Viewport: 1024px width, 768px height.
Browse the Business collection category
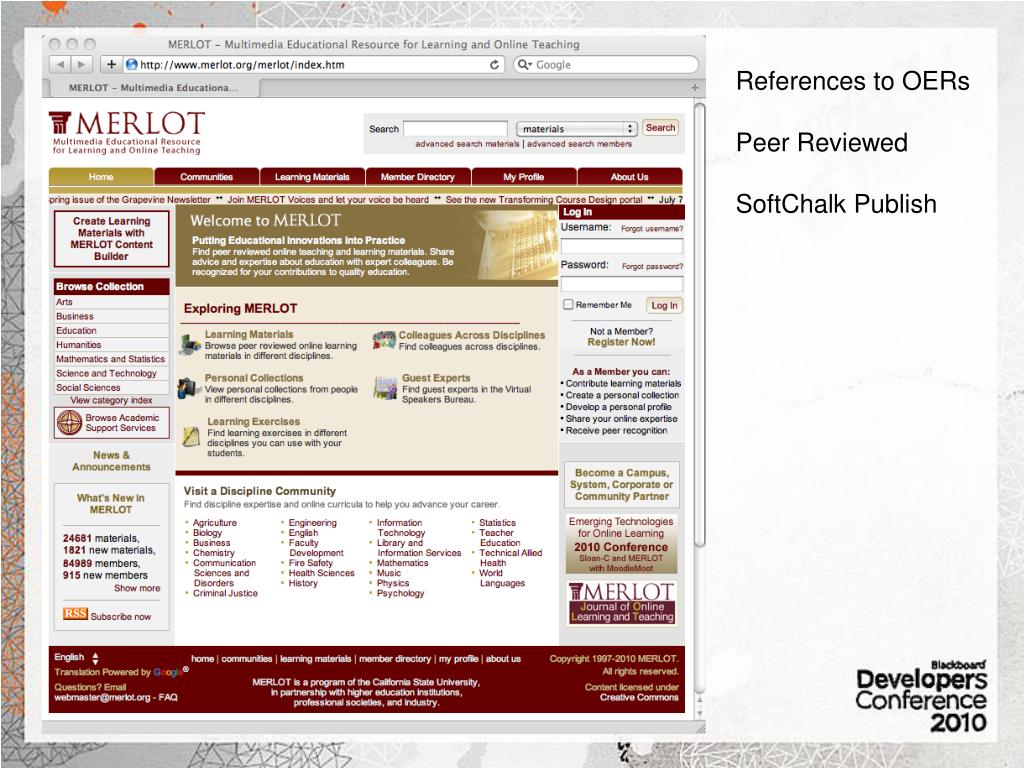(x=74, y=317)
